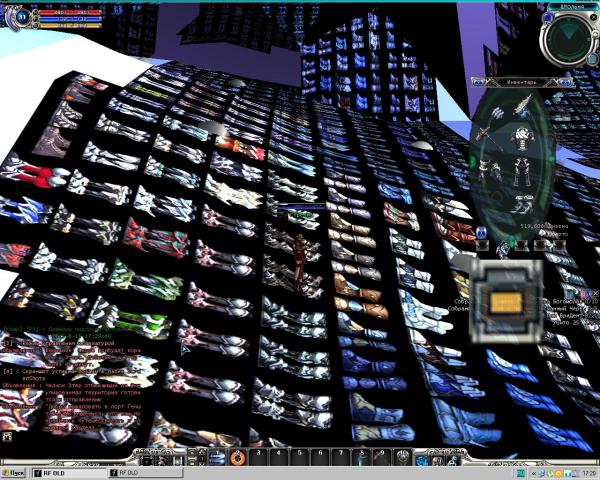The width and height of the screenshot is (600, 480).
Task: Select empty hotbar slot 7
Action: pyautogui.click(x=341, y=457)
